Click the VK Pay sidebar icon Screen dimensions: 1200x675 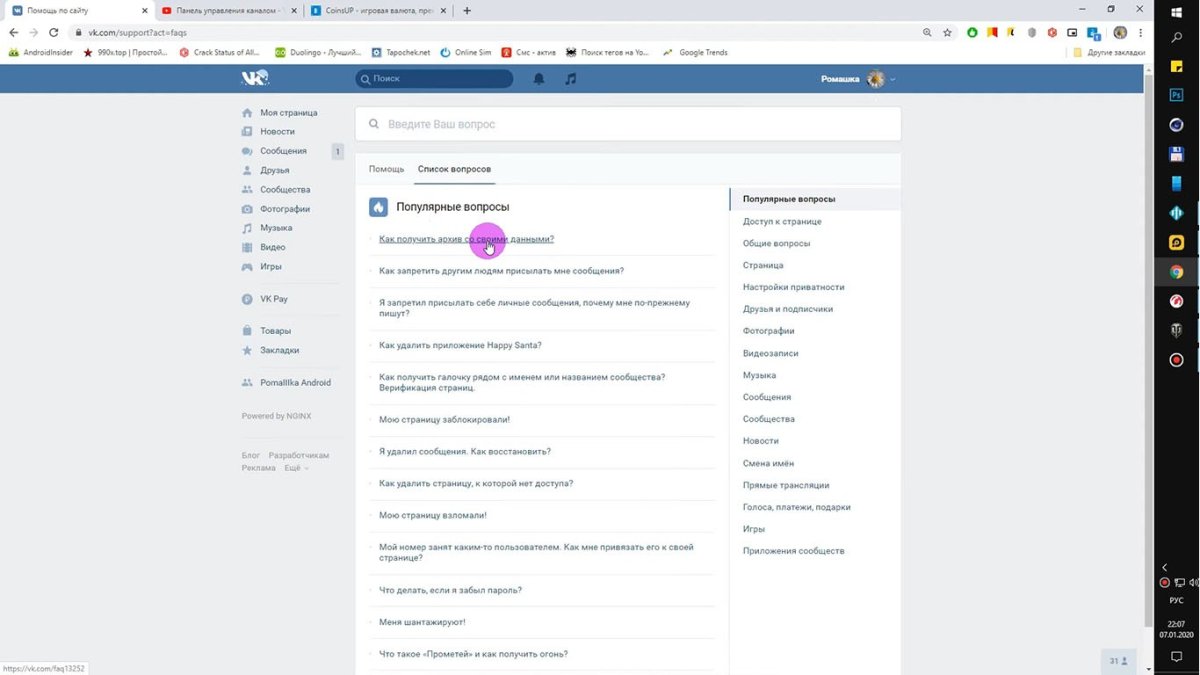click(x=247, y=299)
